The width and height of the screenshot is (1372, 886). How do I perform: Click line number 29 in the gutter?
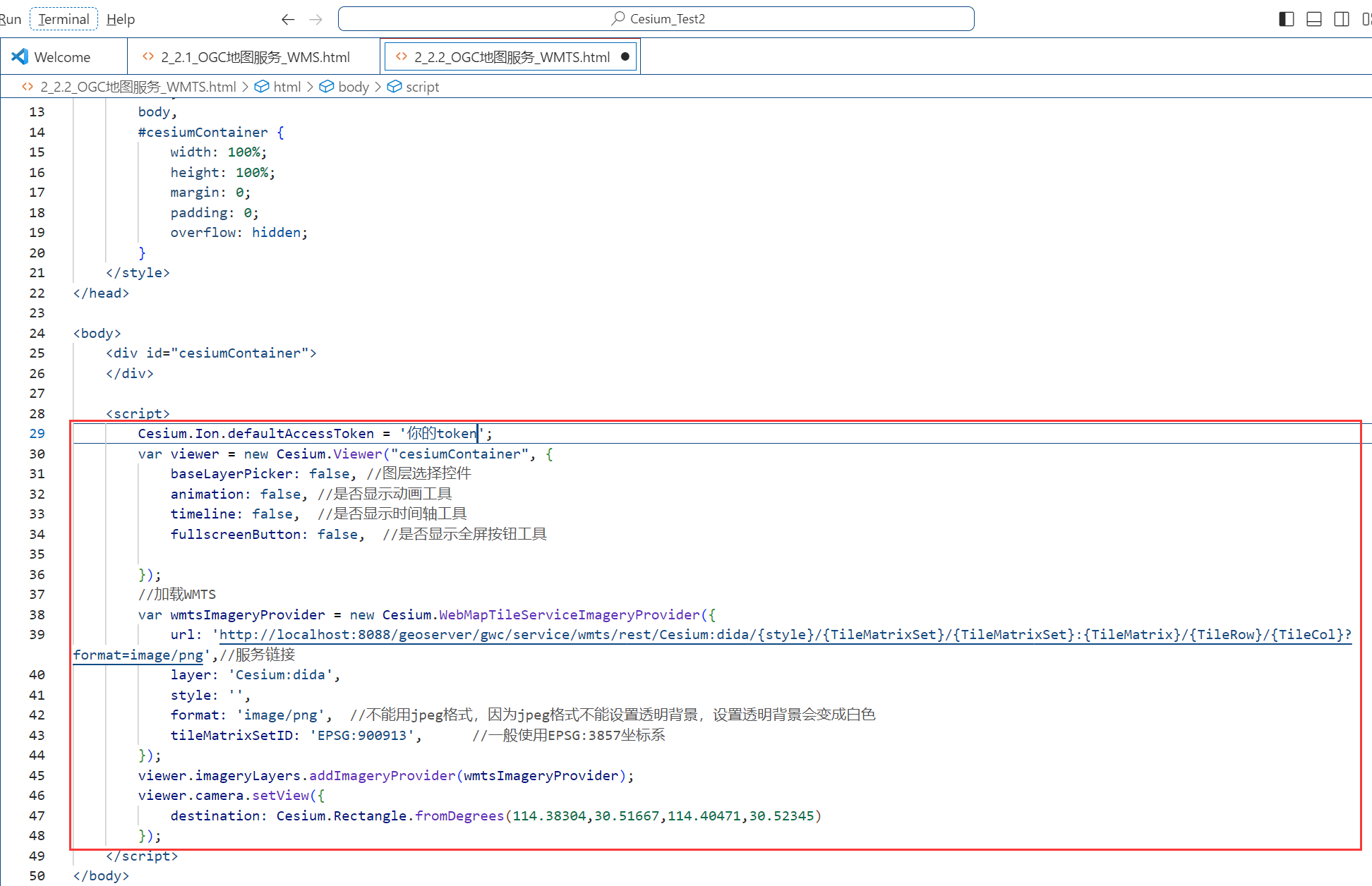pos(37,434)
